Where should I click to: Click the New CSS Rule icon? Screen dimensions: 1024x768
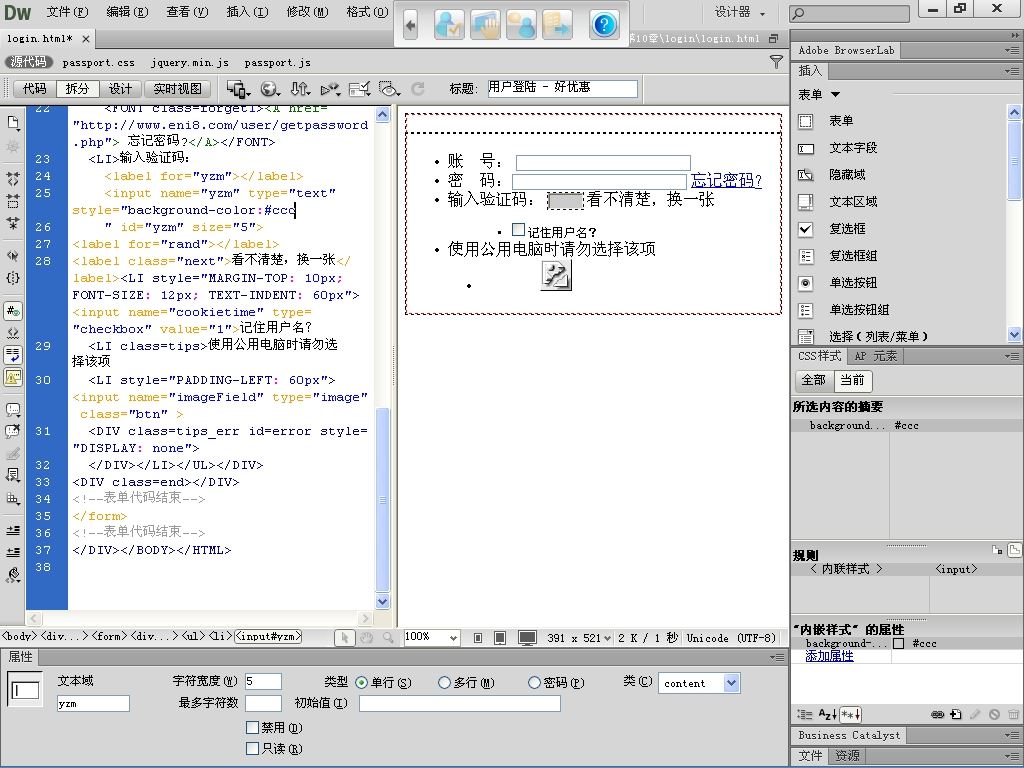pyautogui.click(x=955, y=714)
